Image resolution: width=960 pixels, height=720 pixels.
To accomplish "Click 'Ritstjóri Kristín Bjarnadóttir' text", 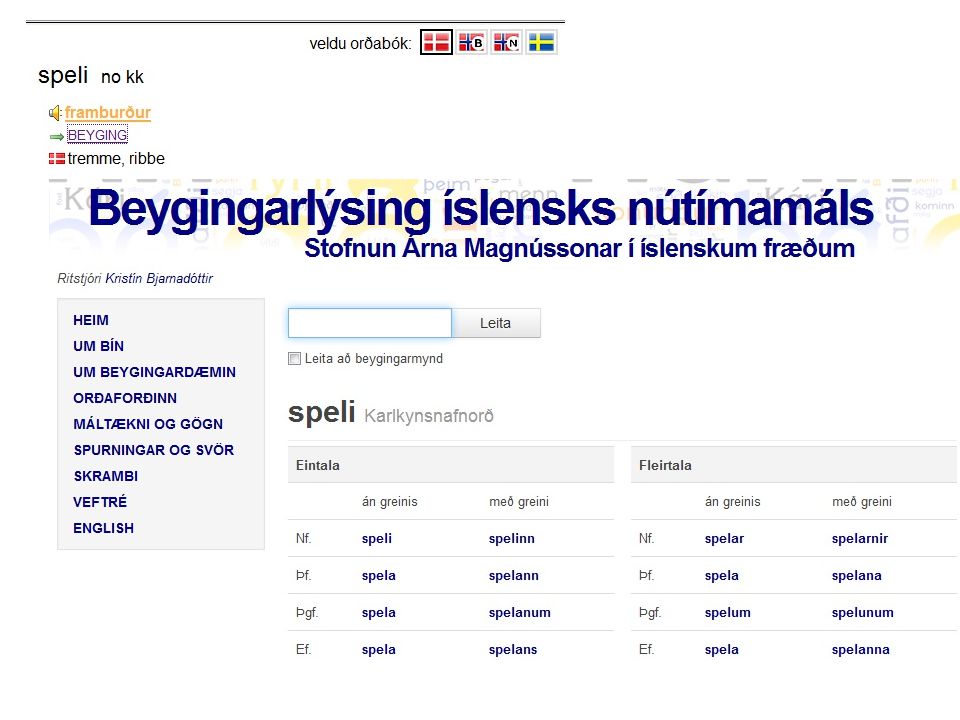I will click(135, 279).
